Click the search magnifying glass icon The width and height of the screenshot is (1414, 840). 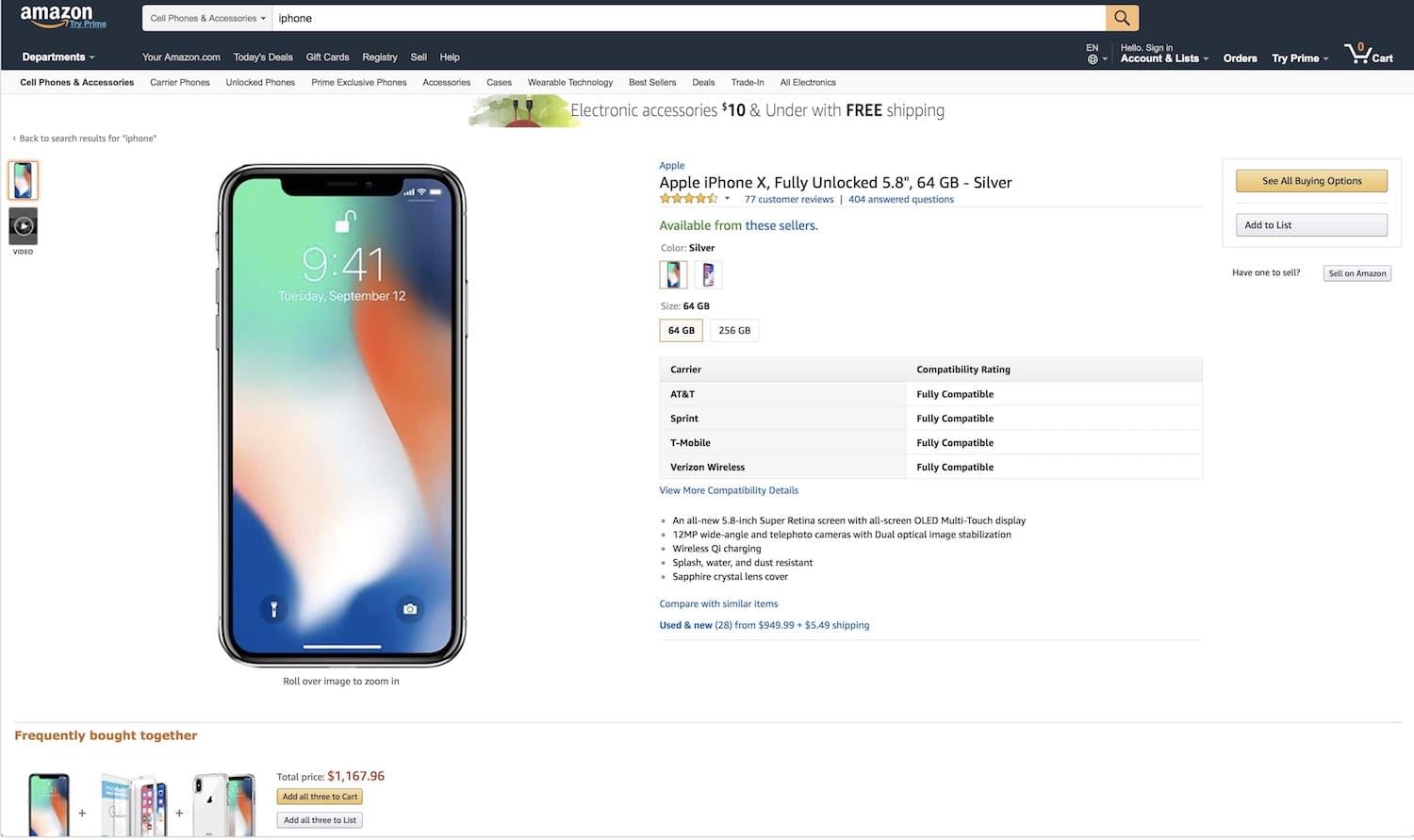(x=1121, y=17)
